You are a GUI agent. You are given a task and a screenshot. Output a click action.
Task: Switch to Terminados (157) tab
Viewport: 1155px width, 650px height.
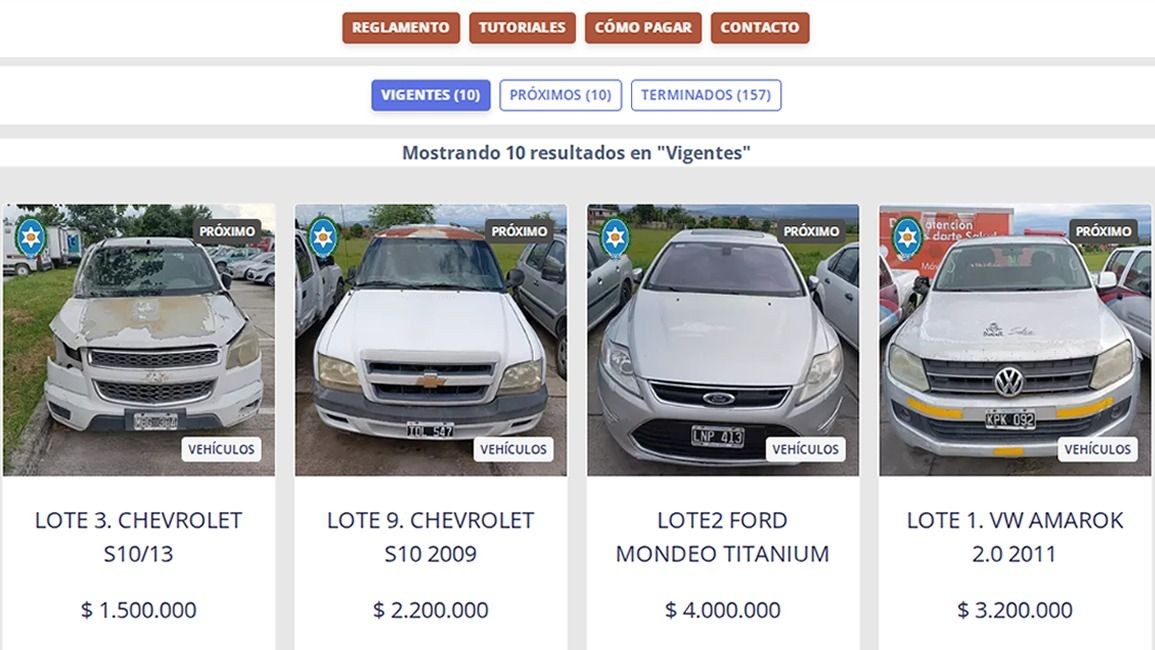point(706,95)
